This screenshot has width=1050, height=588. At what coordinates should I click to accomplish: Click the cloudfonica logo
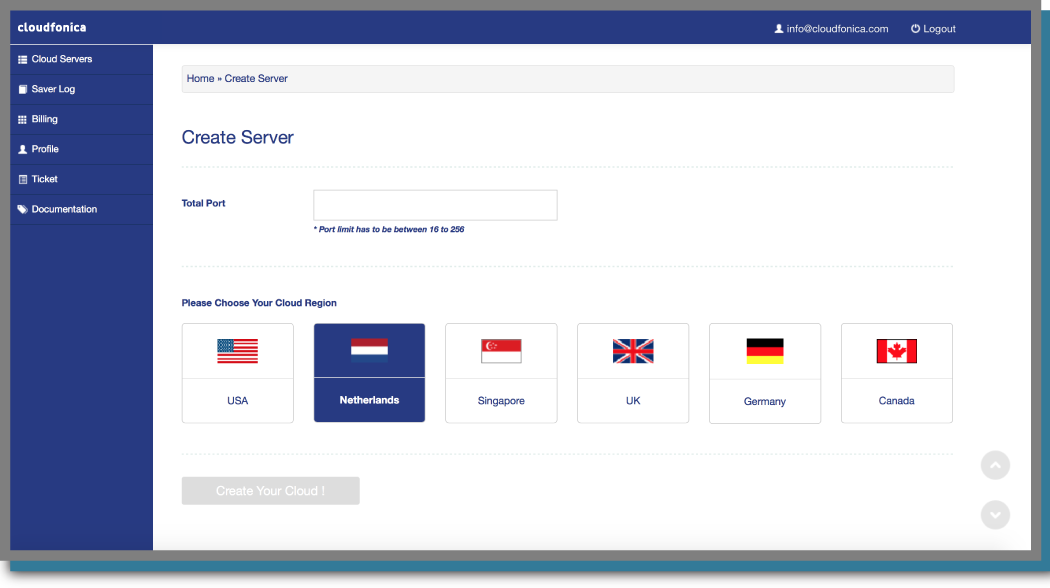[x=52, y=27]
